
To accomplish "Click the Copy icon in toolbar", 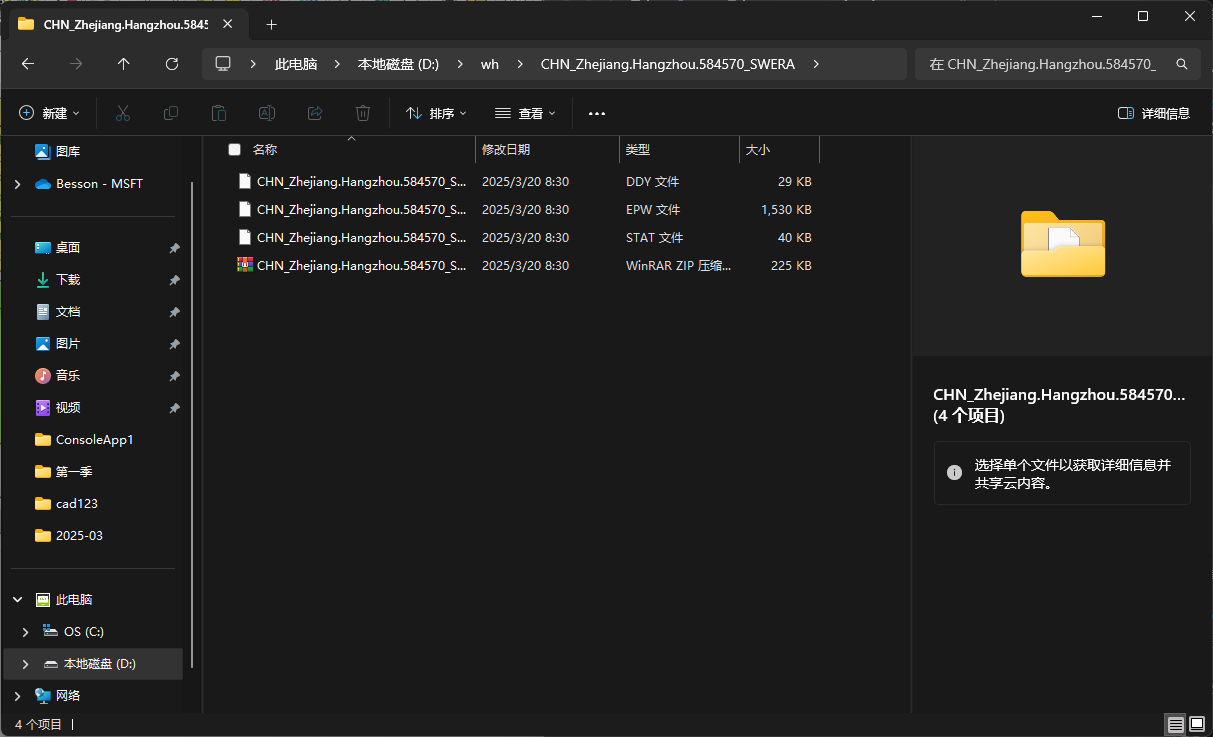I will [171, 113].
